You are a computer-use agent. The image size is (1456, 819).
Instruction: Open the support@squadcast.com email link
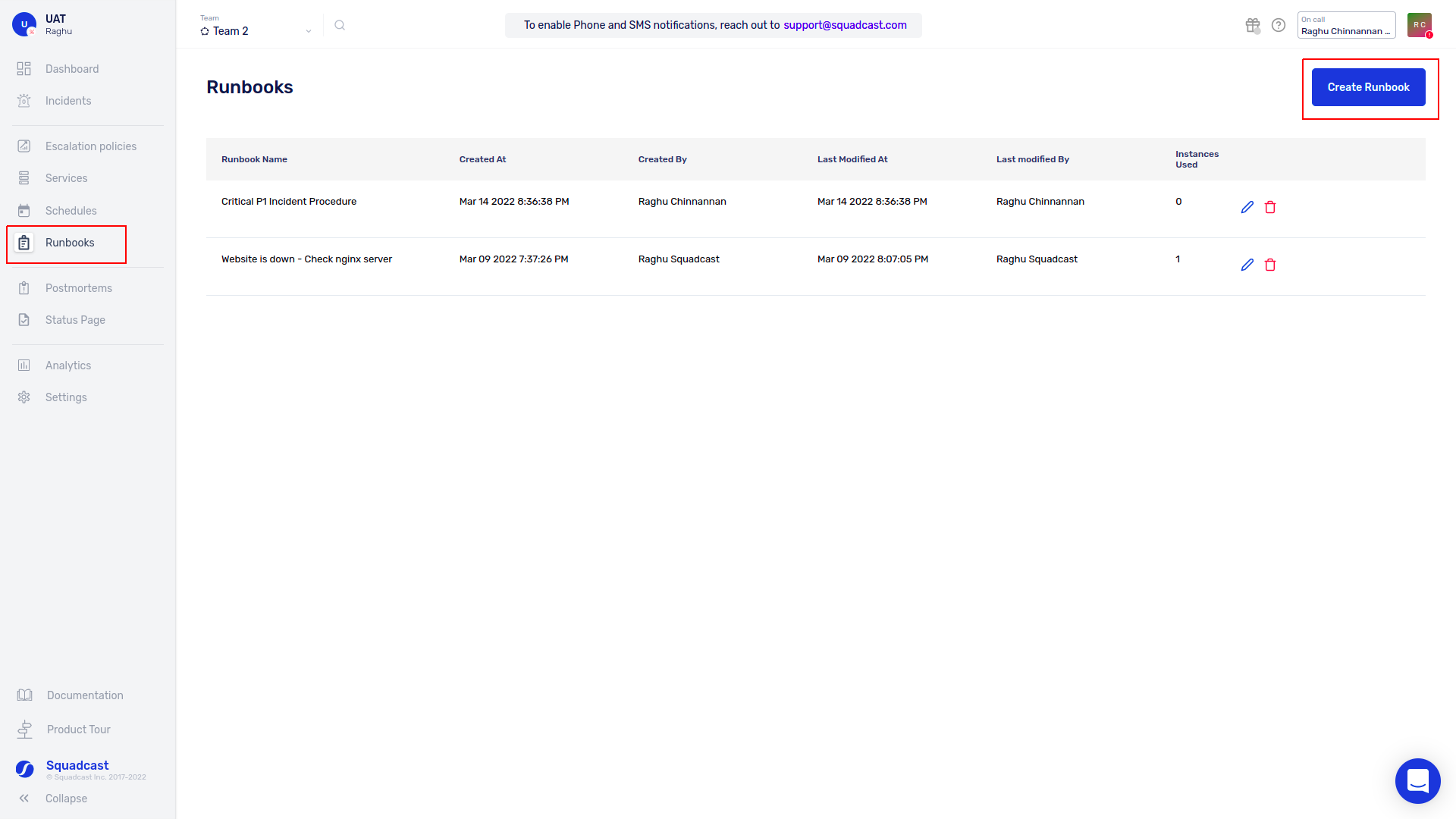pos(845,24)
